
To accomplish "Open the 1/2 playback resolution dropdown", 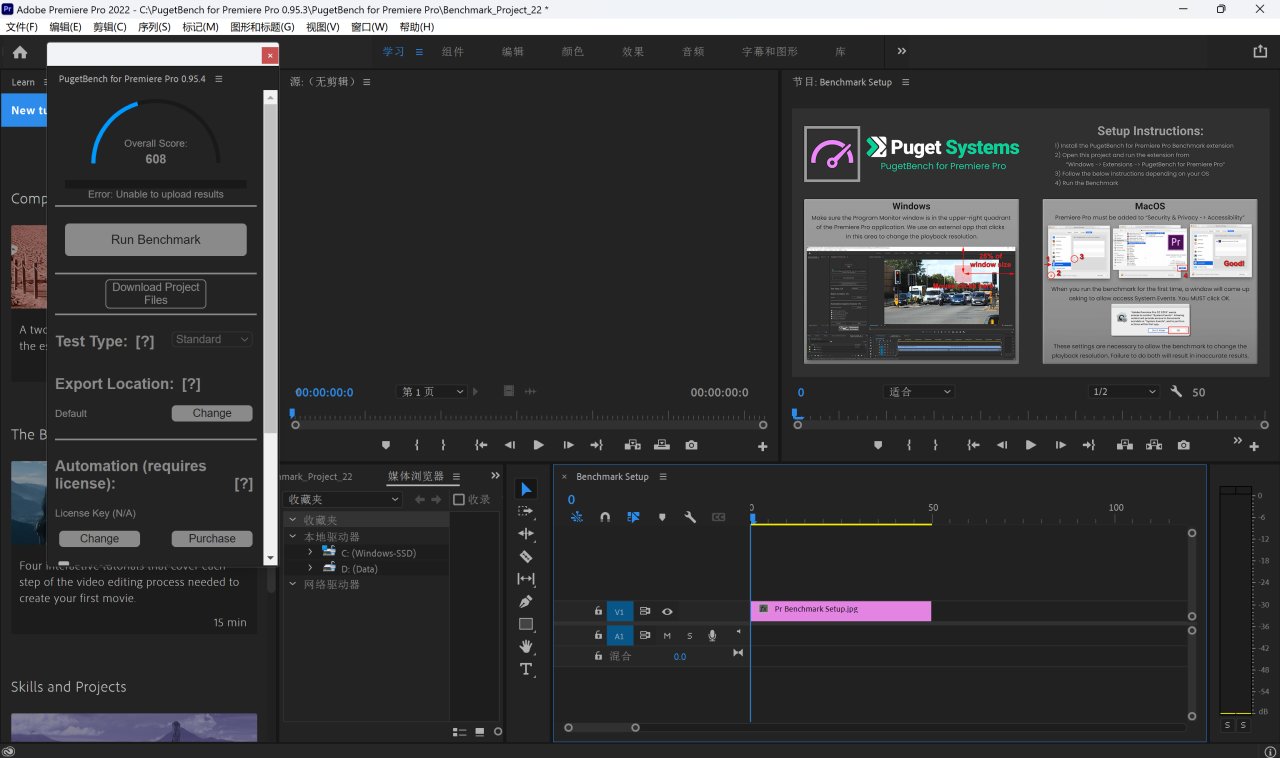I will [x=1123, y=392].
